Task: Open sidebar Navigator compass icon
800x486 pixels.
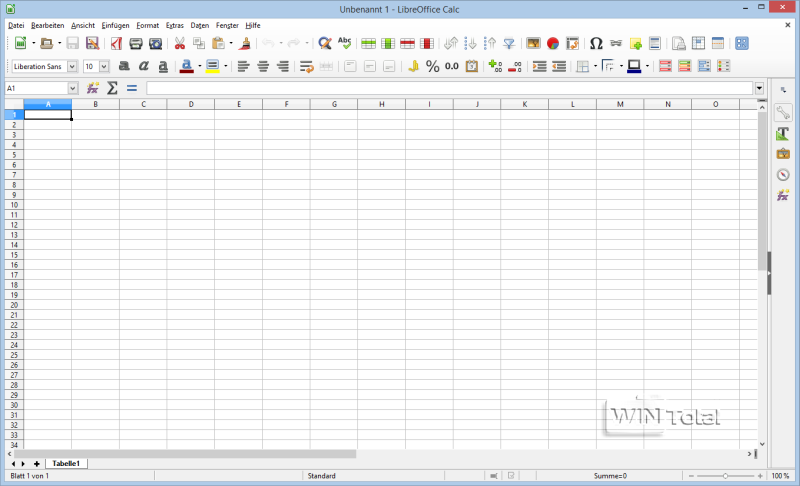Action: [x=783, y=174]
